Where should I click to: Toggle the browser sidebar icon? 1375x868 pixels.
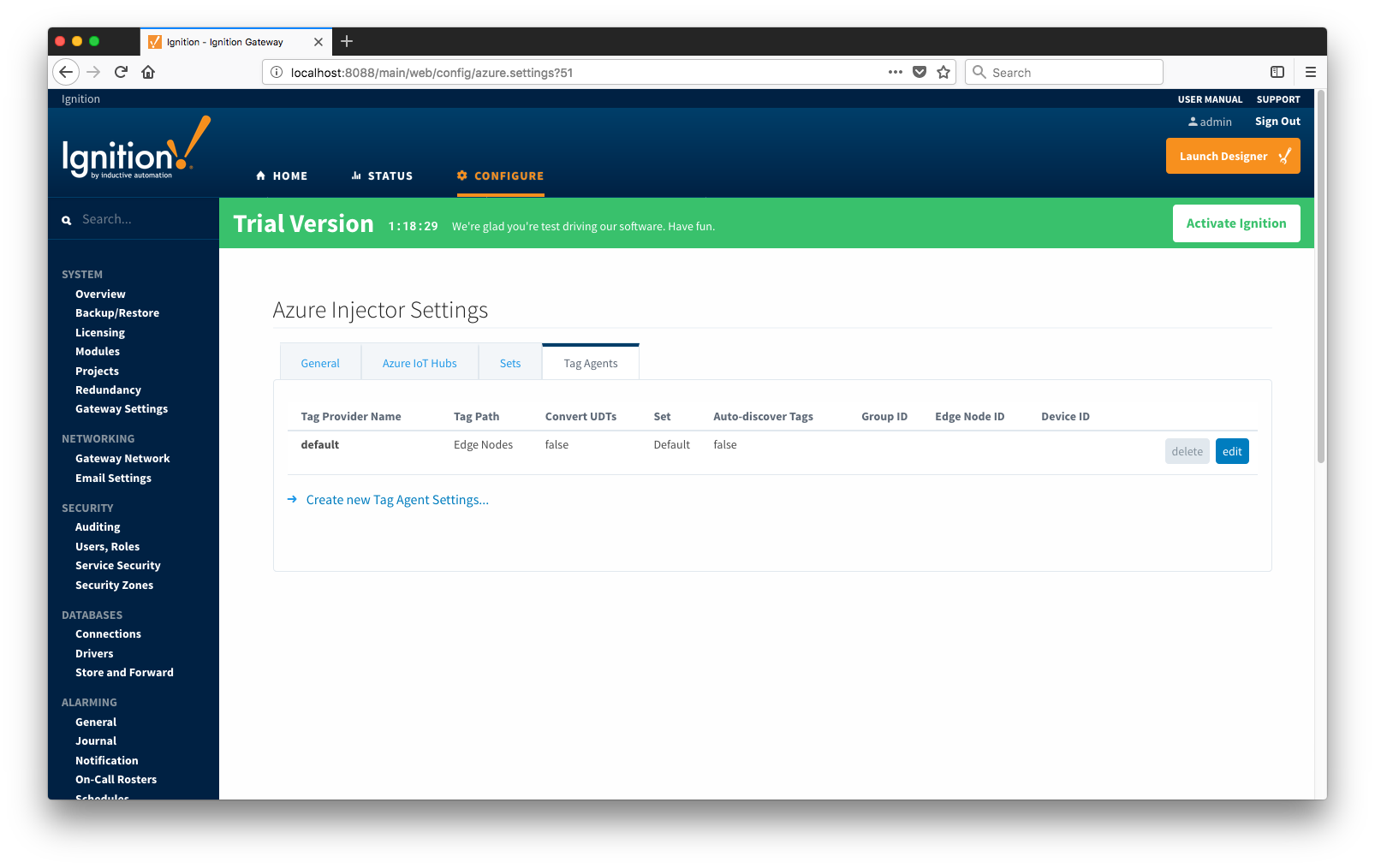1277,72
